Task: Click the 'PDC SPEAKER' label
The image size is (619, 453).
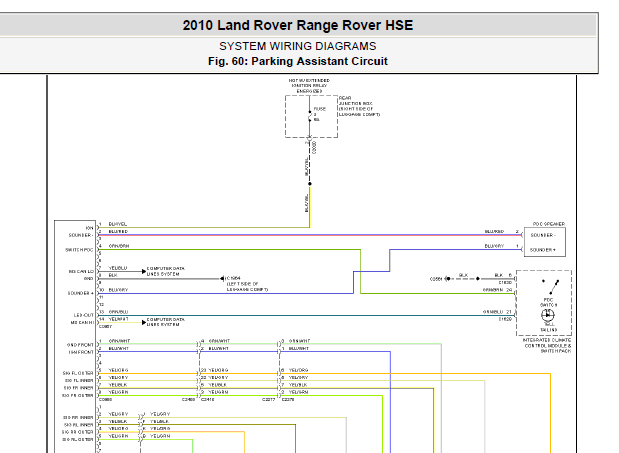Action: [x=549, y=224]
